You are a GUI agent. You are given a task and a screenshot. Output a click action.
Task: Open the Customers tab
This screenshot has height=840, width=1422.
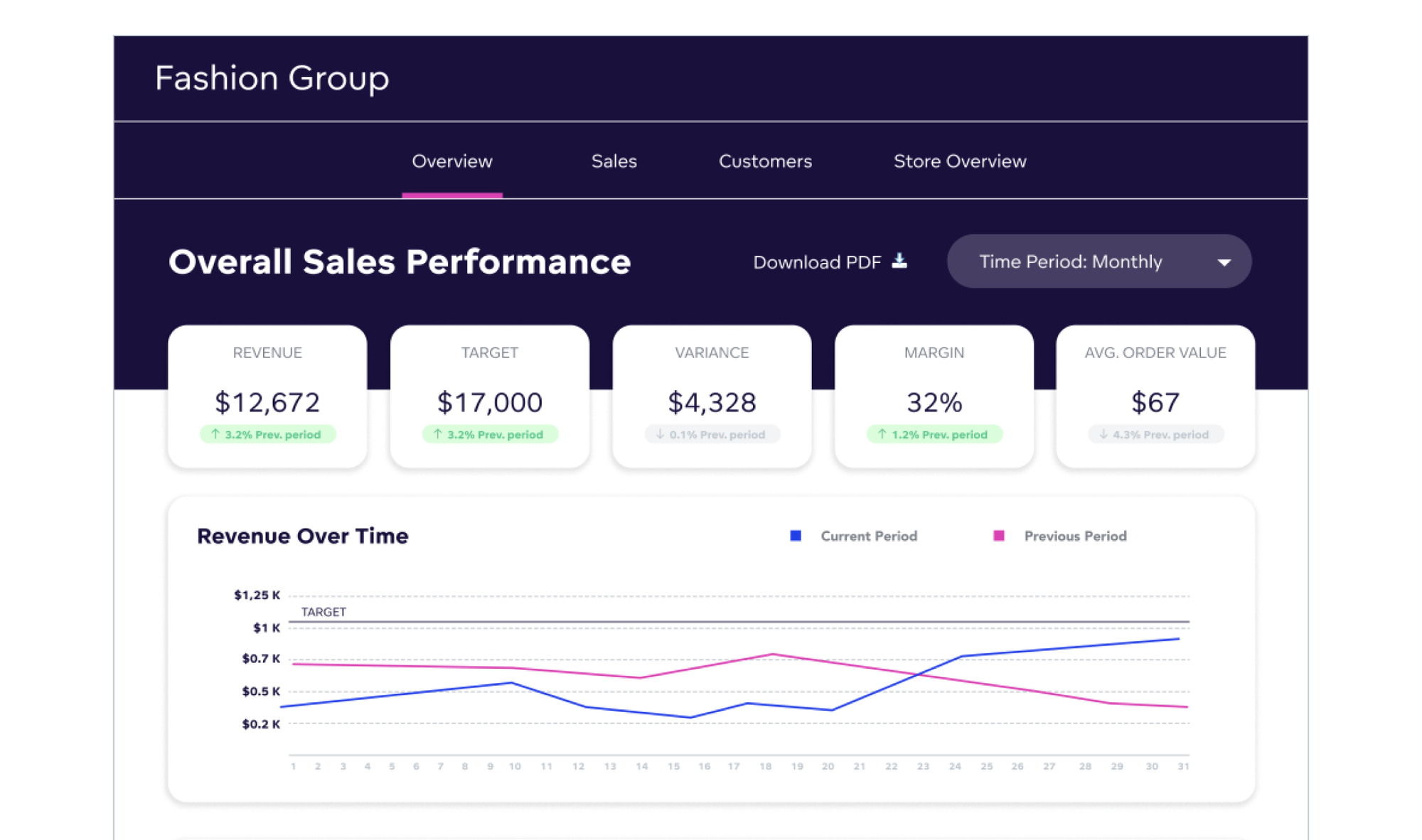click(x=764, y=161)
